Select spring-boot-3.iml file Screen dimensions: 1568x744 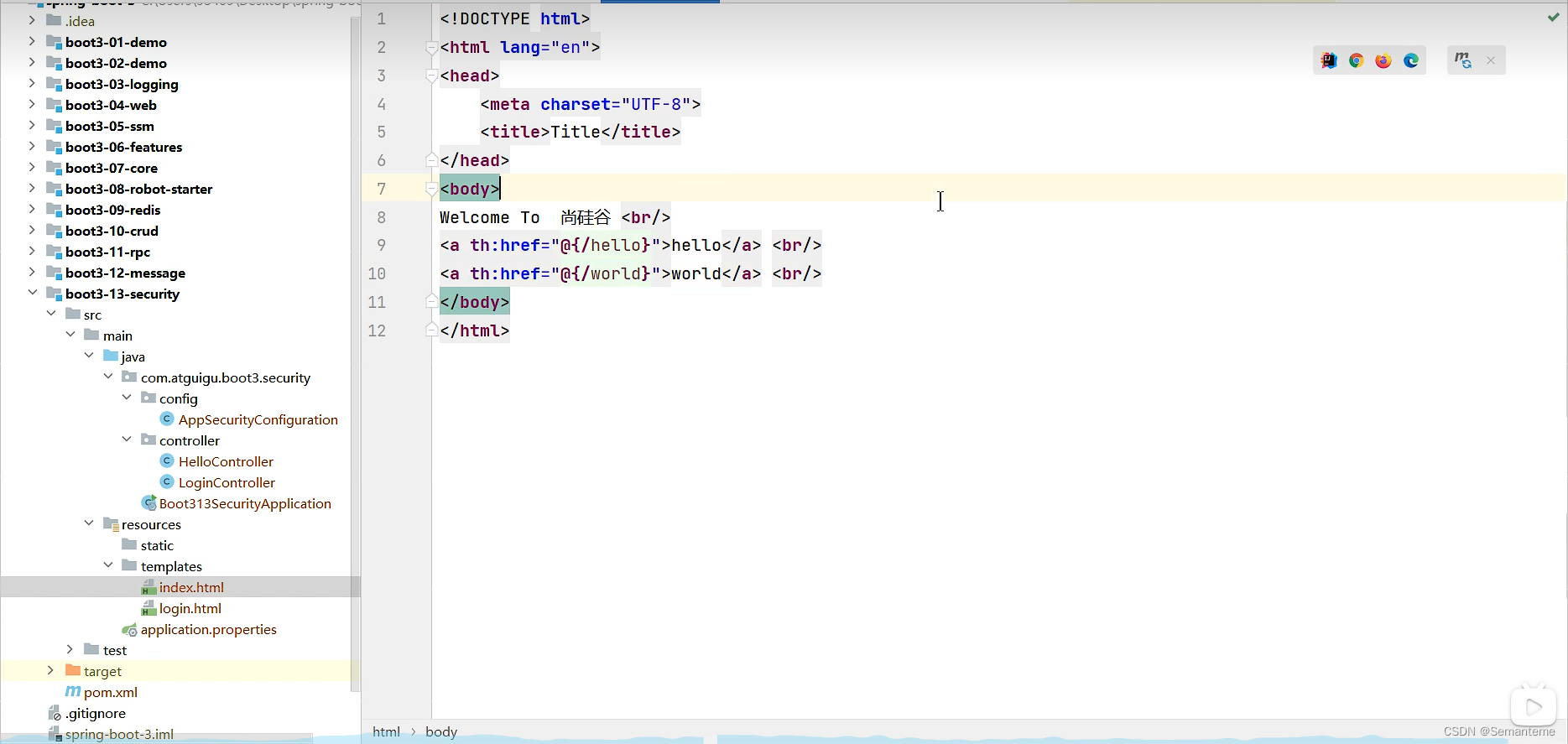click(x=119, y=734)
